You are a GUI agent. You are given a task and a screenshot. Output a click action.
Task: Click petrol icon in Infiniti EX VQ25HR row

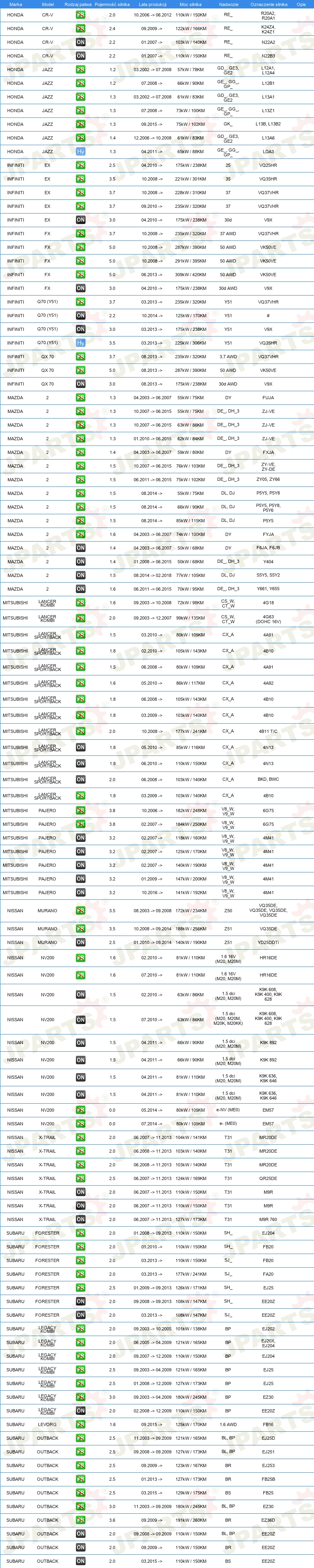(x=80, y=165)
